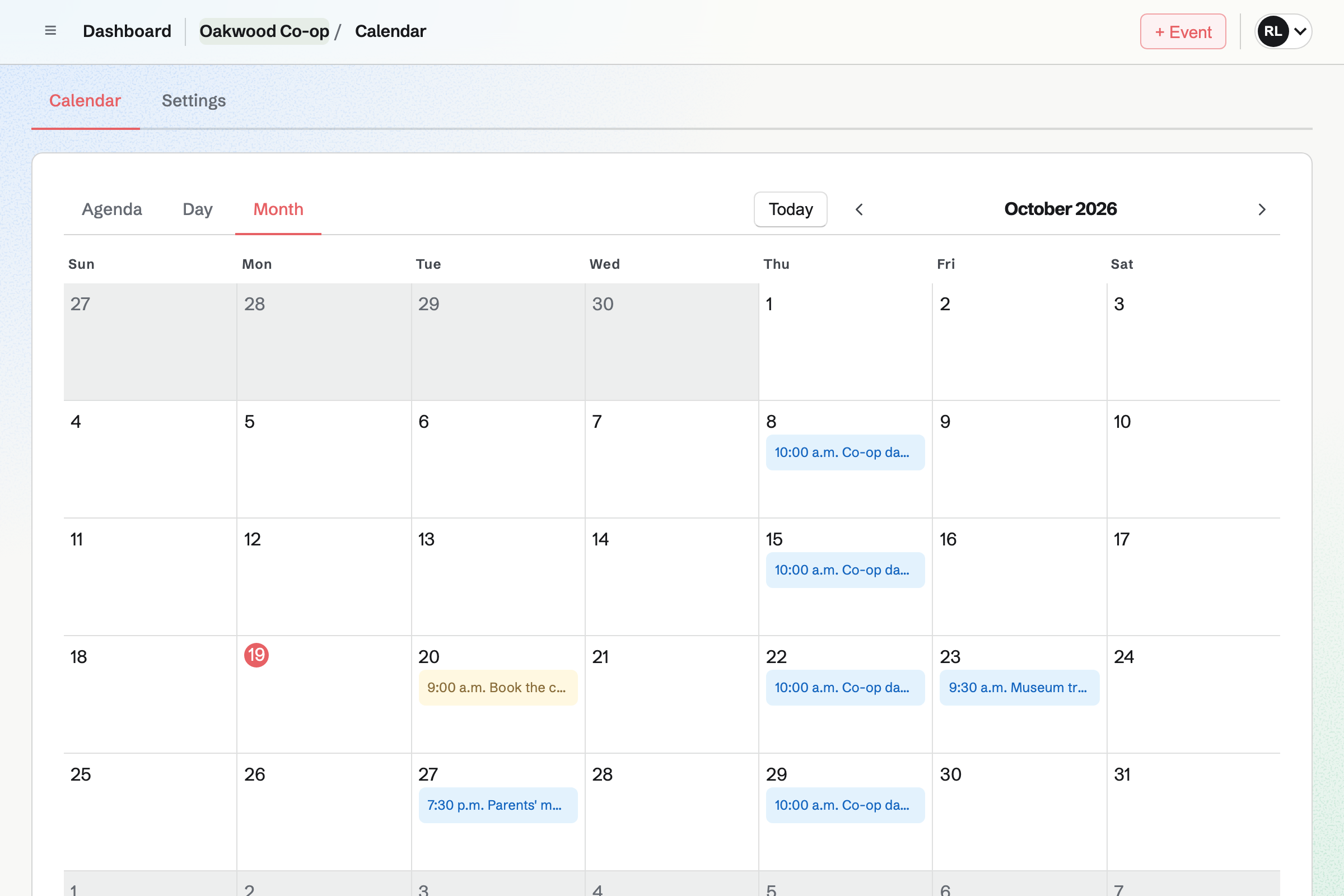This screenshot has height=896, width=1344.
Task: Open the Co-op day event on October 22
Action: click(845, 688)
